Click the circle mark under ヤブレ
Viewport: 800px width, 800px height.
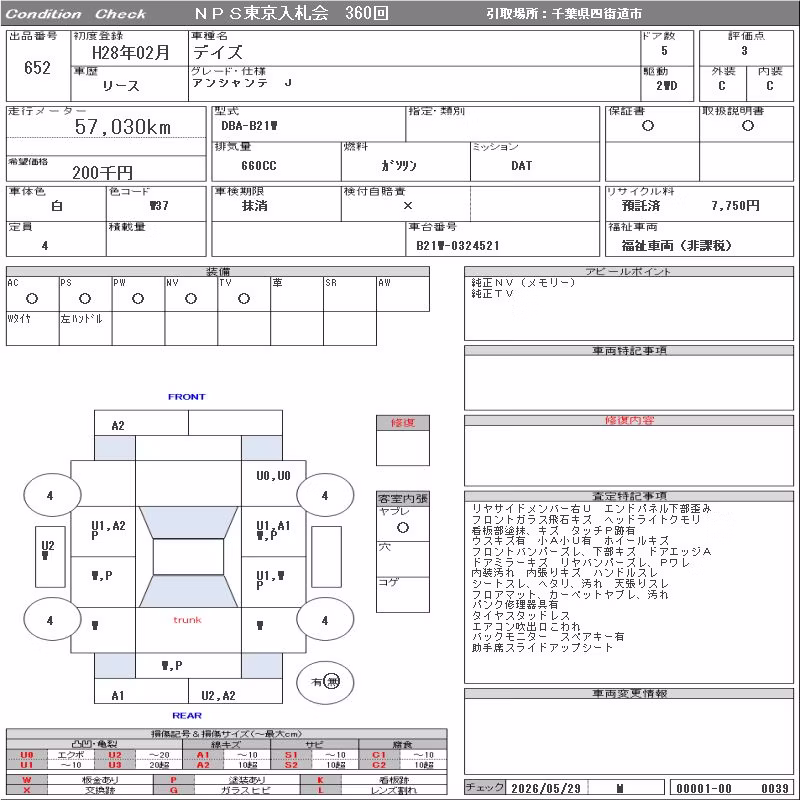[403, 528]
